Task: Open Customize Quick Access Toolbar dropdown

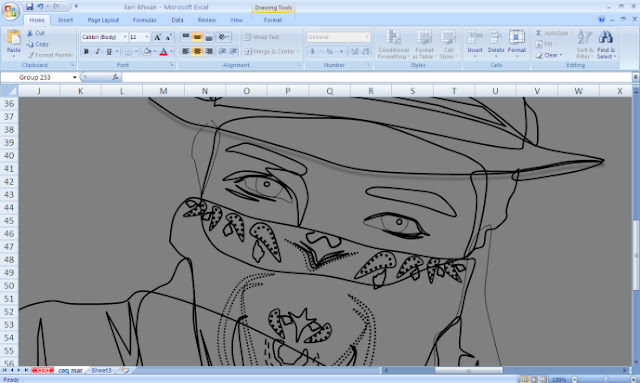Action: [76, 7]
